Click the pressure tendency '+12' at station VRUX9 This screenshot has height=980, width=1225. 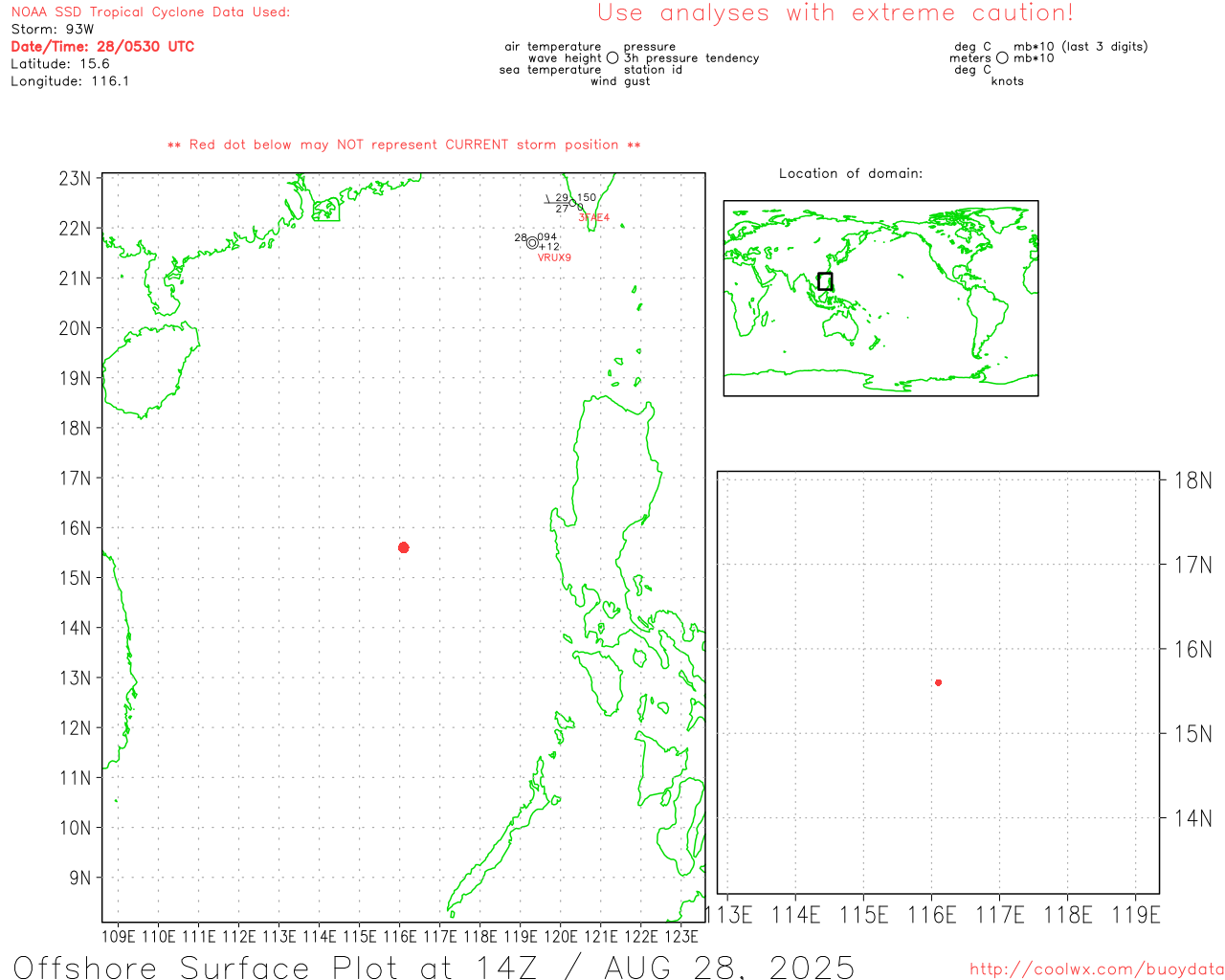549,247
